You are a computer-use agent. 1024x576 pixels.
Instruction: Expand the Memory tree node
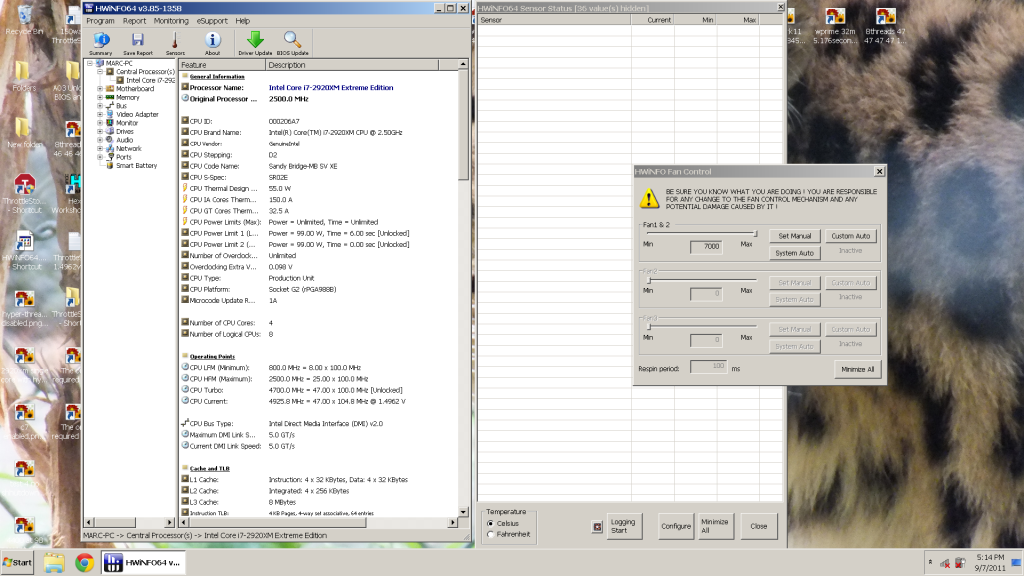(x=100, y=97)
